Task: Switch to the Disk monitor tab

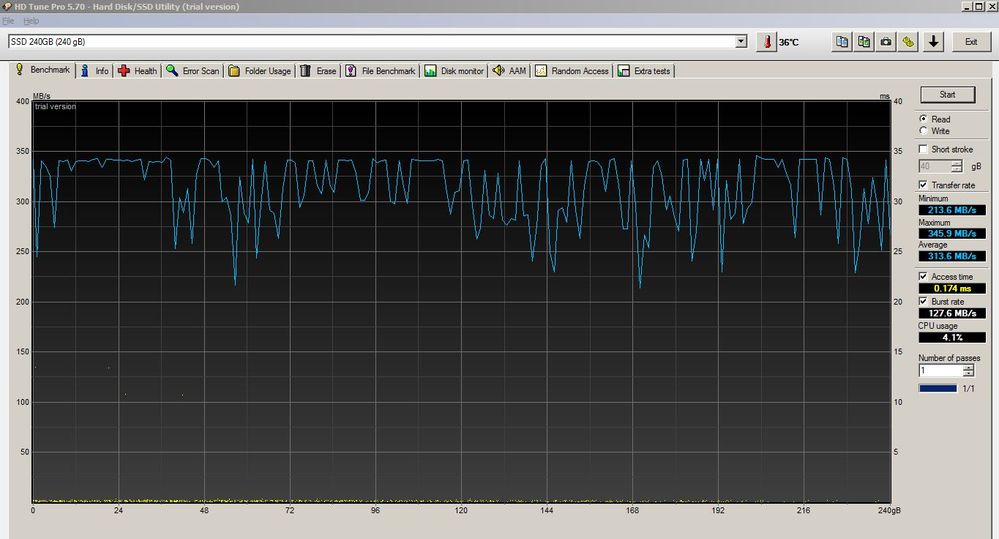Action: point(454,71)
